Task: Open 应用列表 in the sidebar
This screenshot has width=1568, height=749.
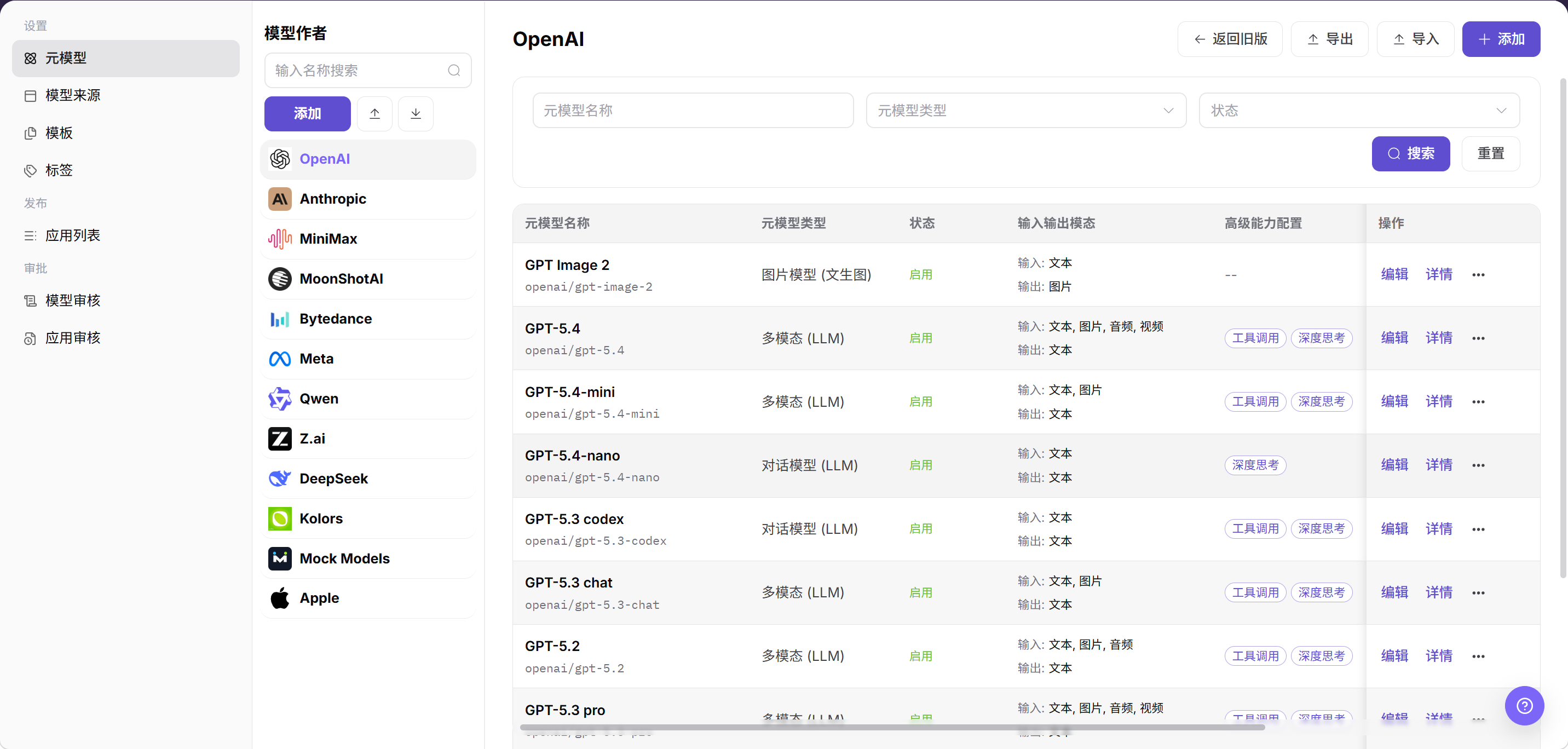Action: [x=125, y=235]
